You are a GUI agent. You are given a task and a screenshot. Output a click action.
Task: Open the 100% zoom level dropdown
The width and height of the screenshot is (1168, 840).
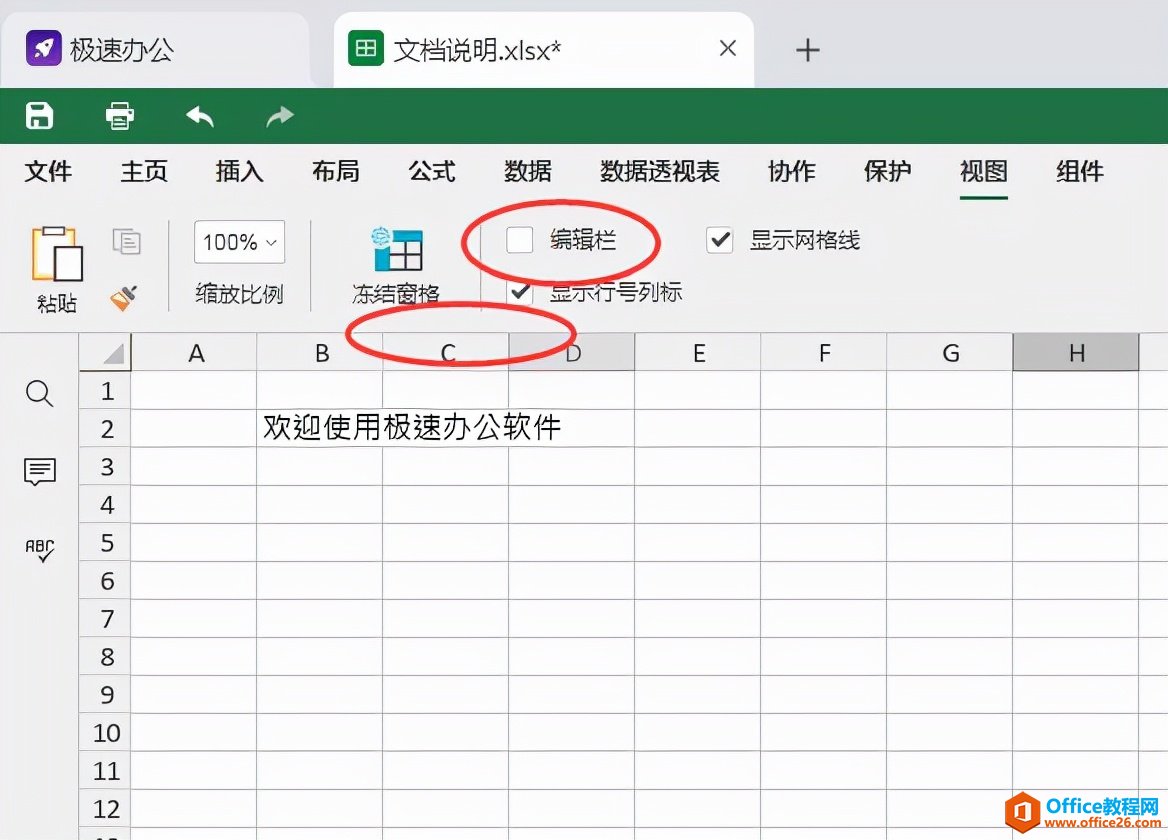click(x=238, y=242)
